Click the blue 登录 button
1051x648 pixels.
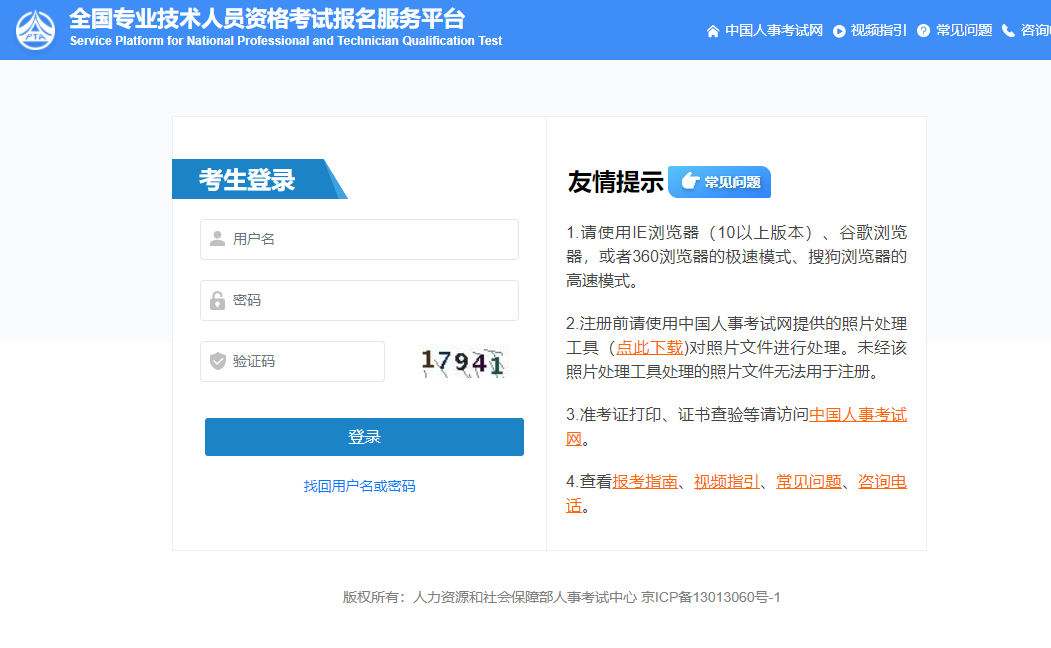point(364,437)
